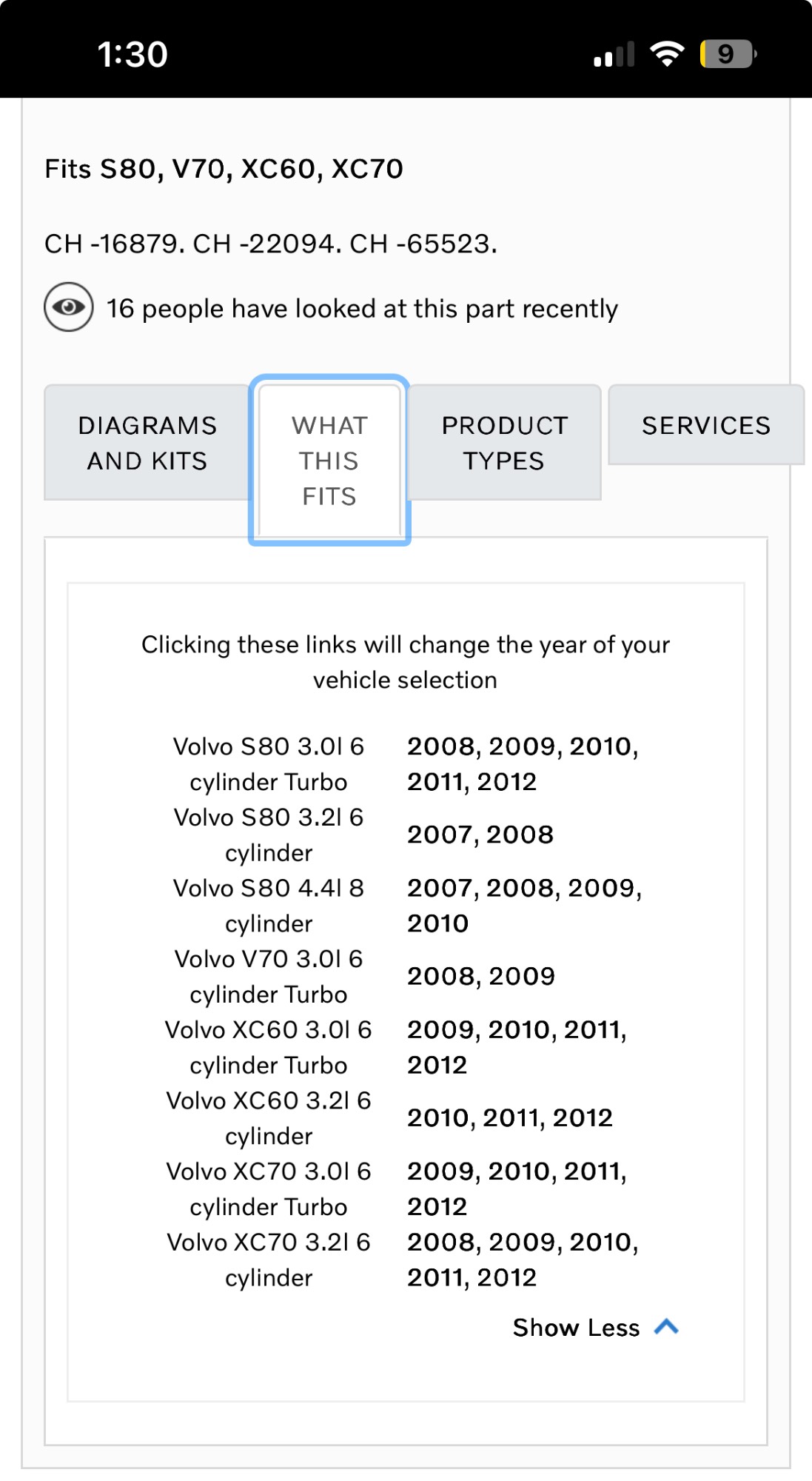The image size is (812, 1481).
Task: Choose 2010, 2011, 2012 for XC60 3.2l
Action: pyautogui.click(x=510, y=1117)
